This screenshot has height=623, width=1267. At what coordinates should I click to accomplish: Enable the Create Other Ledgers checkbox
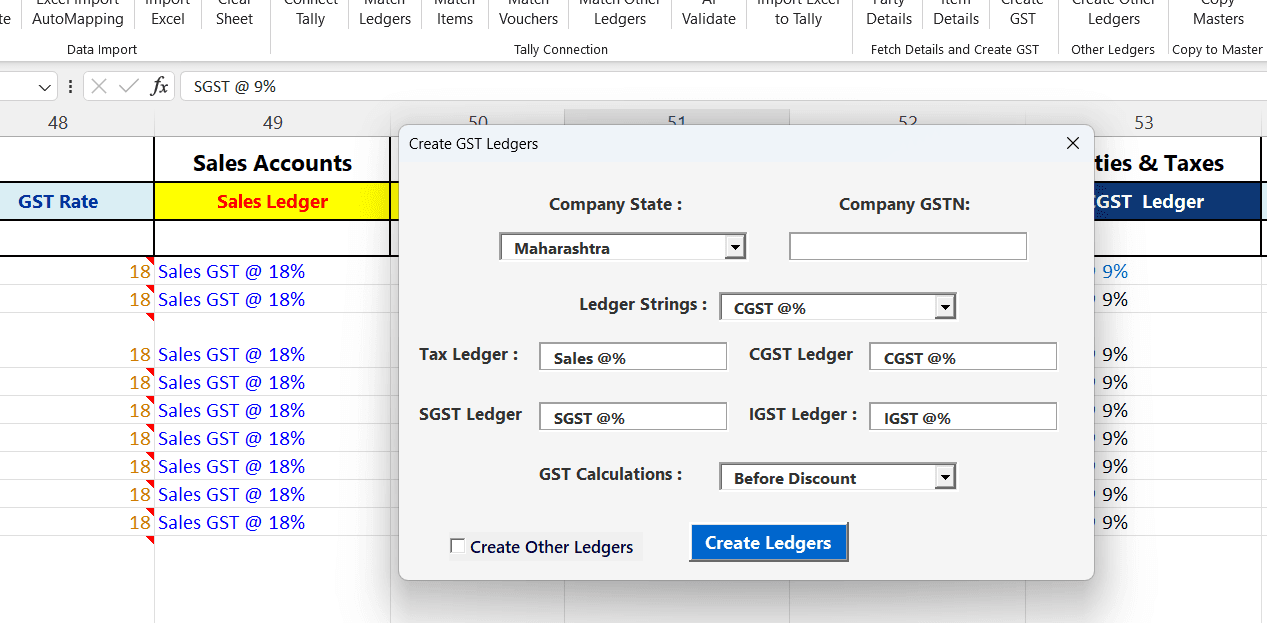[458, 546]
